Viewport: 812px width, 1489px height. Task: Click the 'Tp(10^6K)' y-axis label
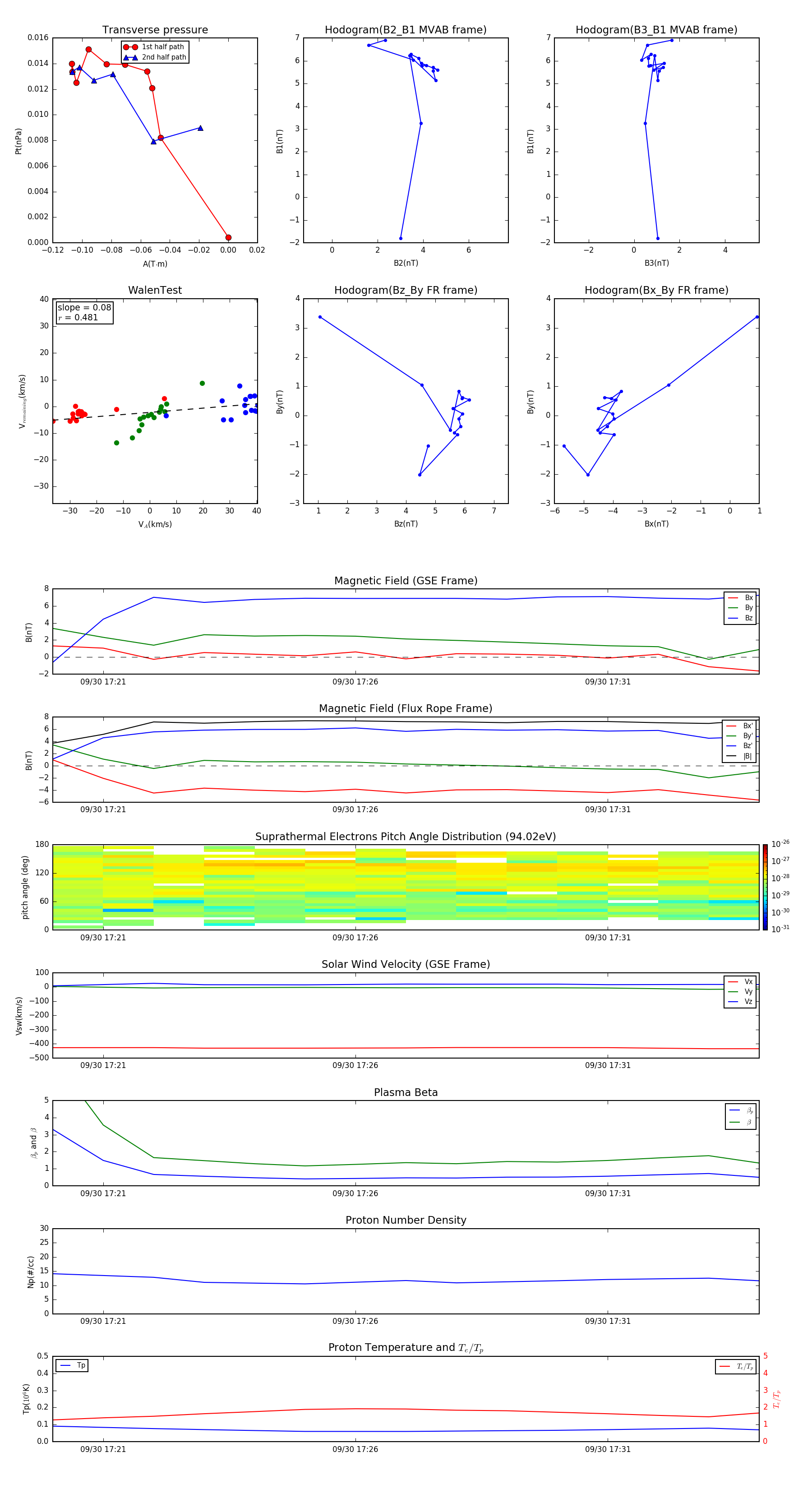[x=26, y=1399]
